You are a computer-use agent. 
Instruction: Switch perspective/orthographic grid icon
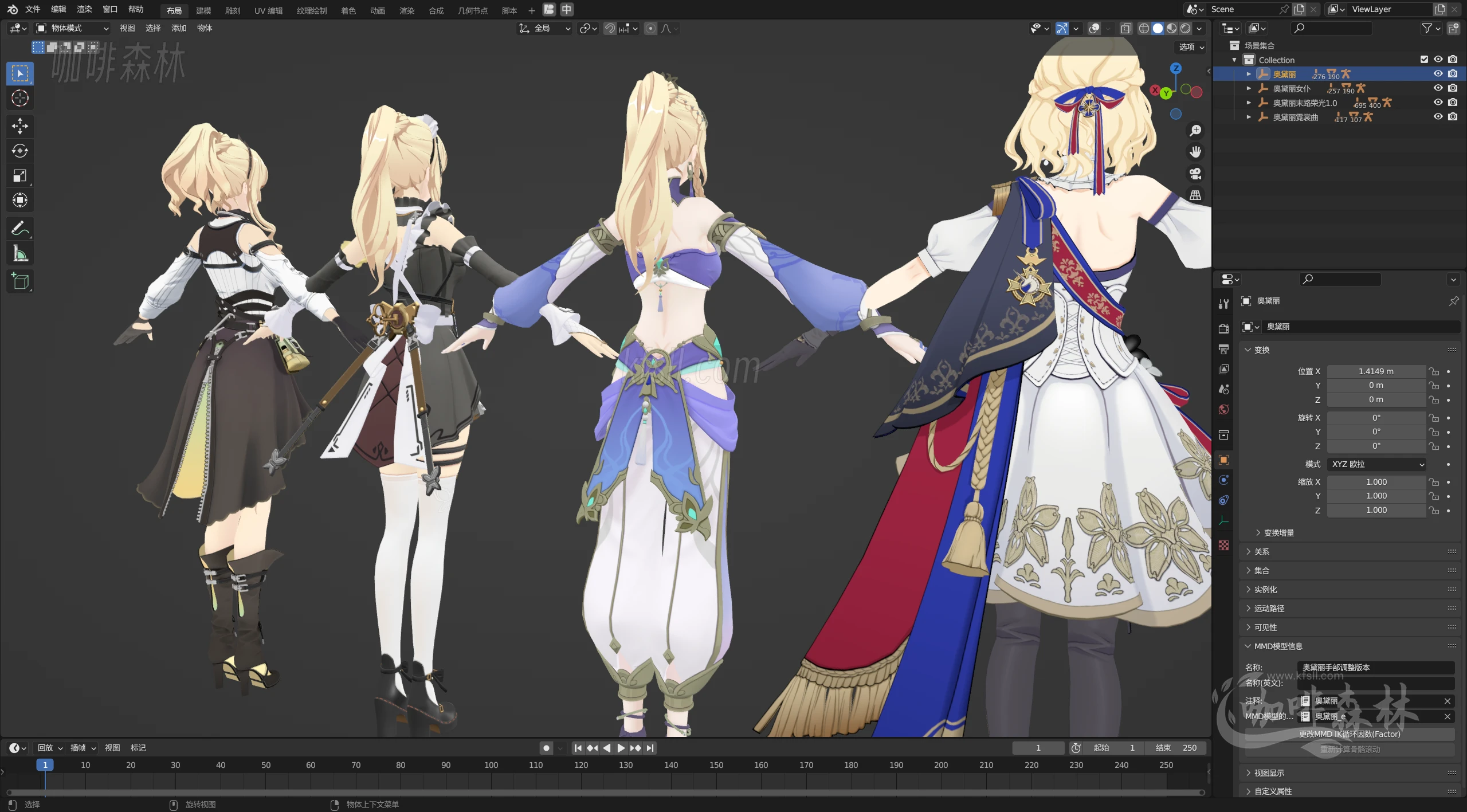(x=1195, y=195)
